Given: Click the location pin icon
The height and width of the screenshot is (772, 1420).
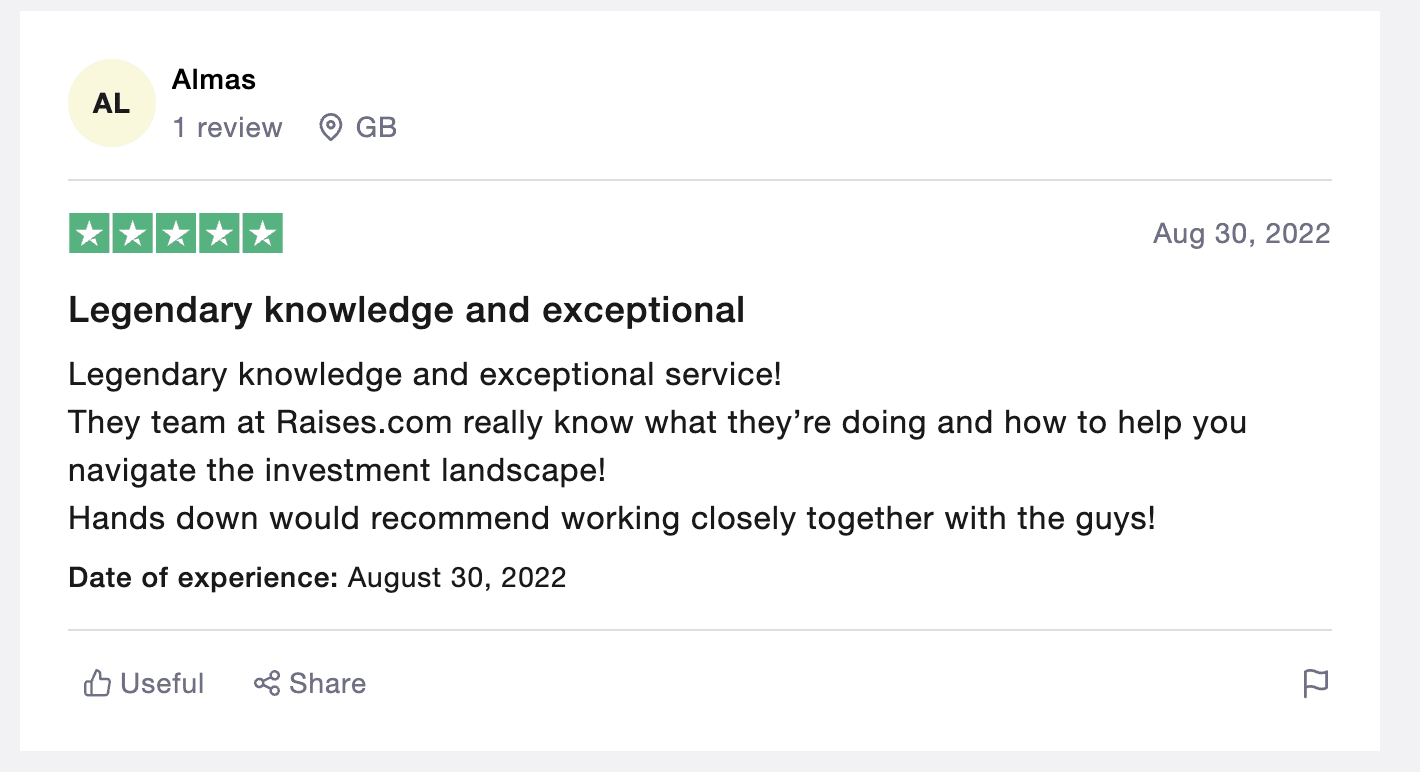Looking at the screenshot, I should [330, 128].
